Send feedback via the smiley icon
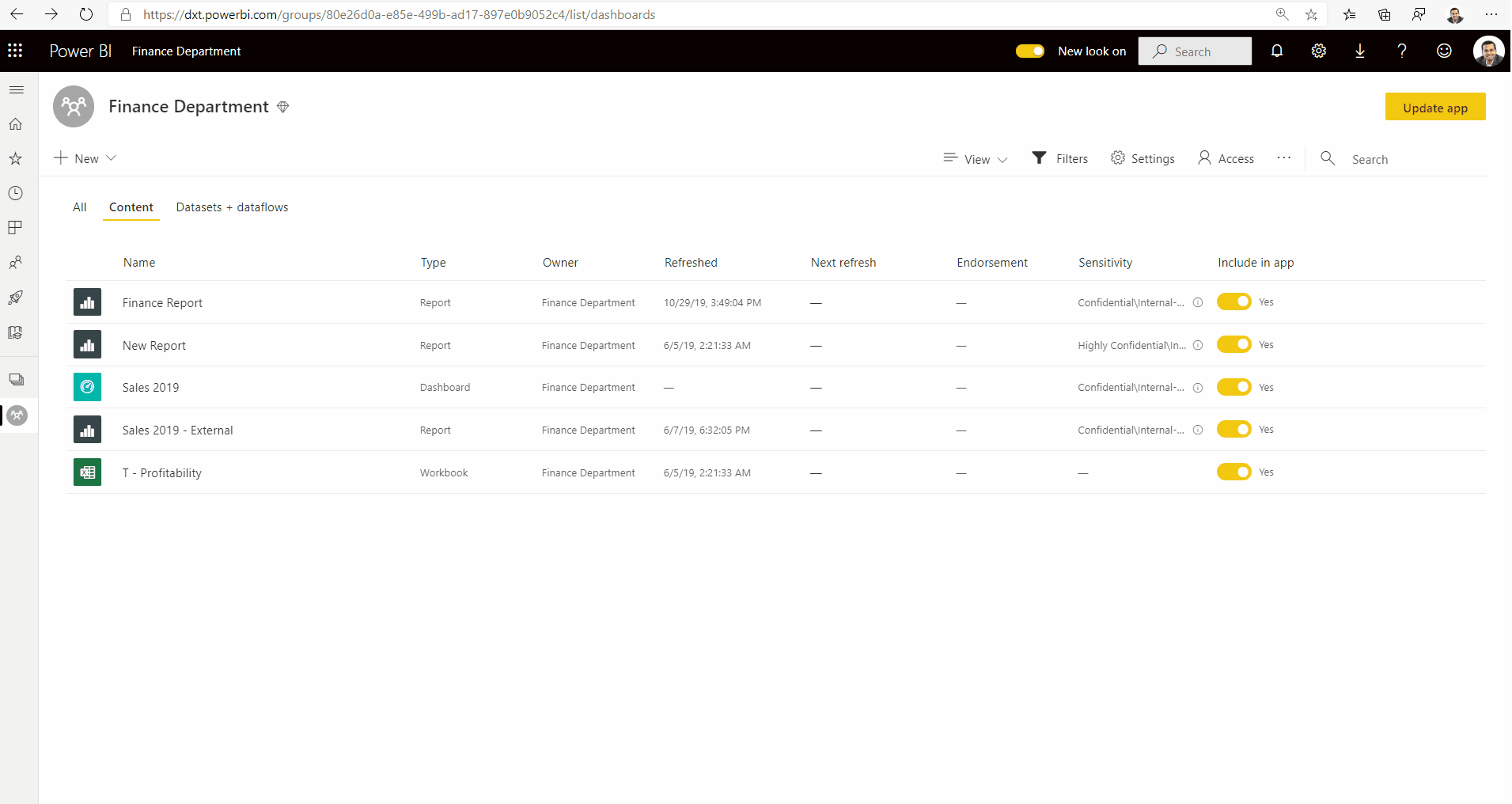This screenshot has height=804, width=1512. pyautogui.click(x=1443, y=51)
